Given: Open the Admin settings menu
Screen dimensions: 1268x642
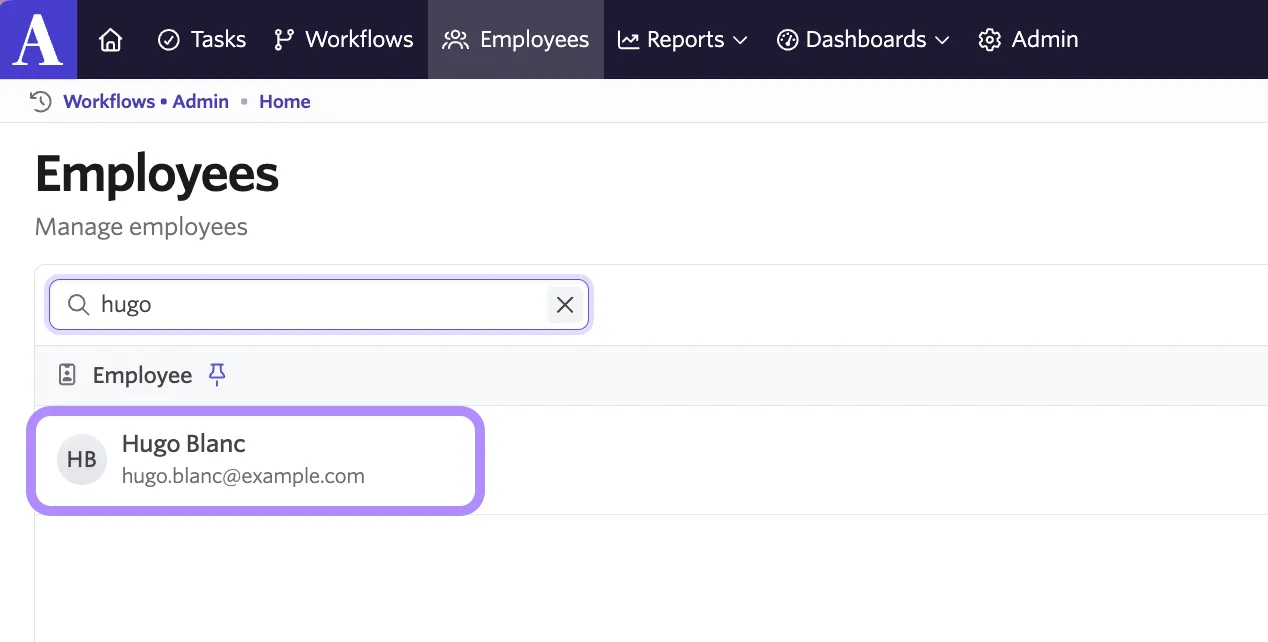Looking at the screenshot, I should (x=1028, y=40).
